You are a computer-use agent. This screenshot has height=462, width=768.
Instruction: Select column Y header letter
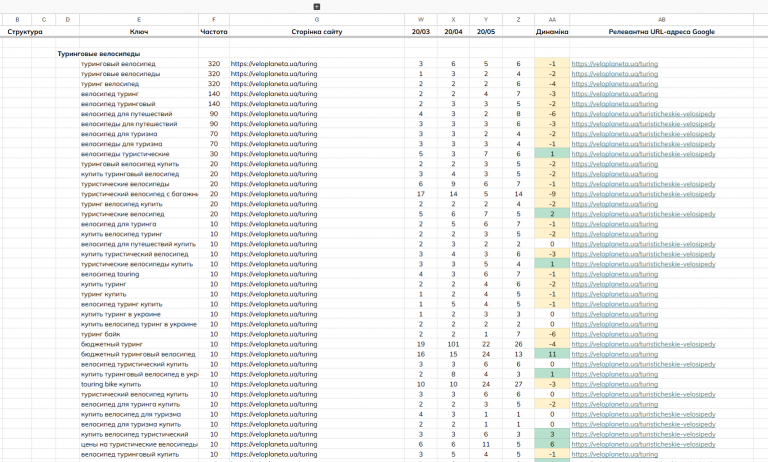pyautogui.click(x=486, y=20)
